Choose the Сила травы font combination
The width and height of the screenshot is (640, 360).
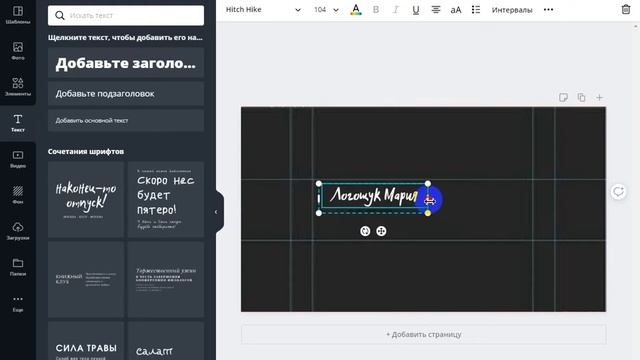point(86,341)
